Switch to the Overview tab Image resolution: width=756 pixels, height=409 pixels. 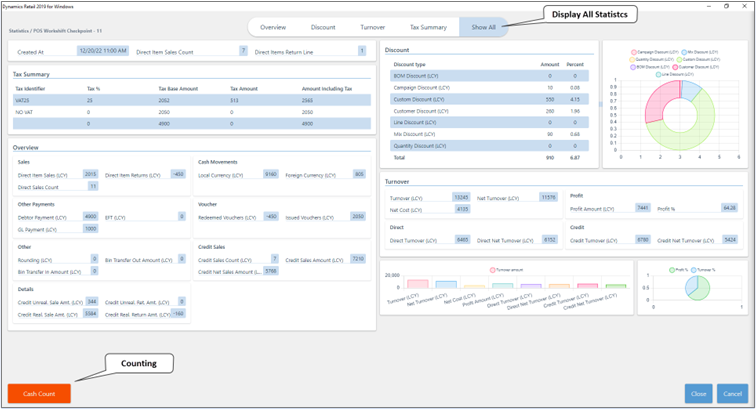tap(273, 27)
